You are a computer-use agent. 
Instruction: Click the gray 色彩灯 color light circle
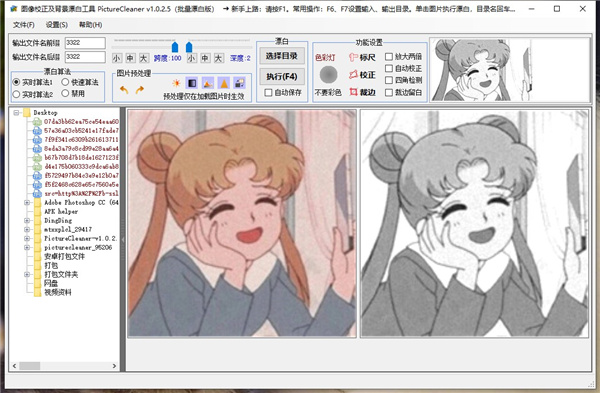pos(328,75)
